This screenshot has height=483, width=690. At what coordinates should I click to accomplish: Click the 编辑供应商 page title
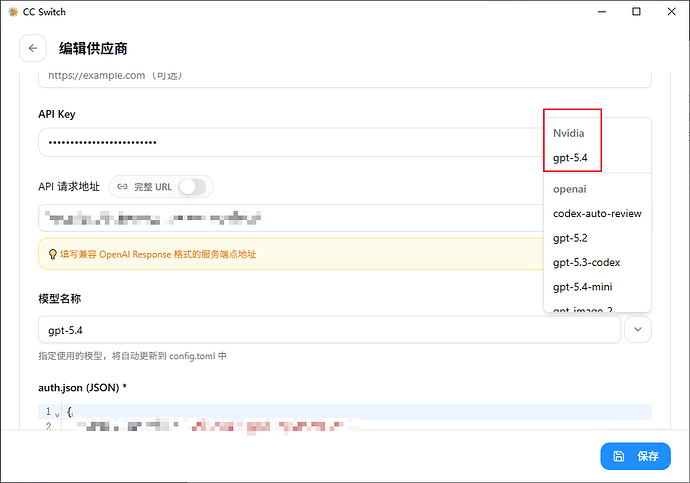(93, 48)
